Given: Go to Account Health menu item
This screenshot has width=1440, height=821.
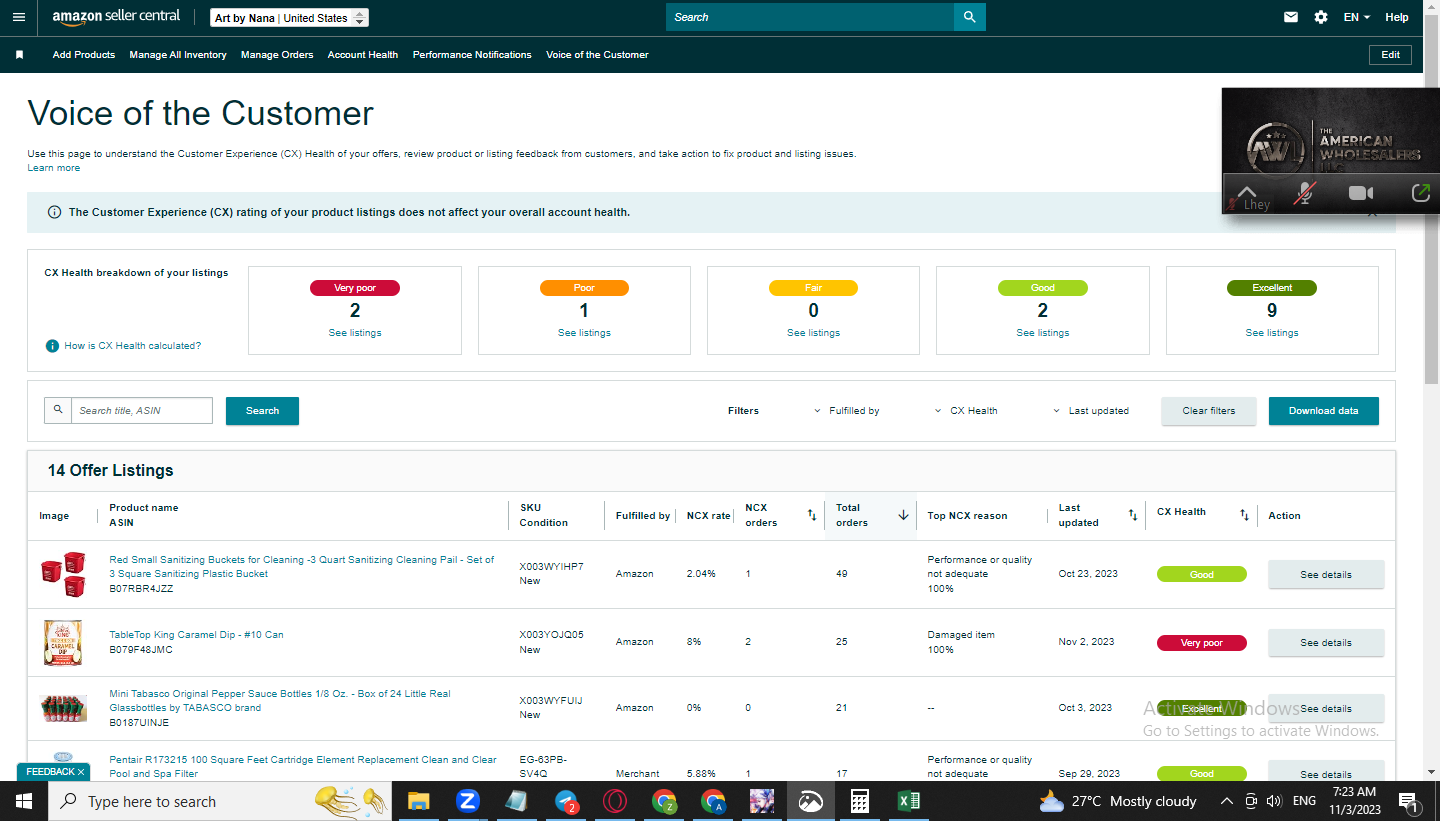Looking at the screenshot, I should tap(363, 55).
